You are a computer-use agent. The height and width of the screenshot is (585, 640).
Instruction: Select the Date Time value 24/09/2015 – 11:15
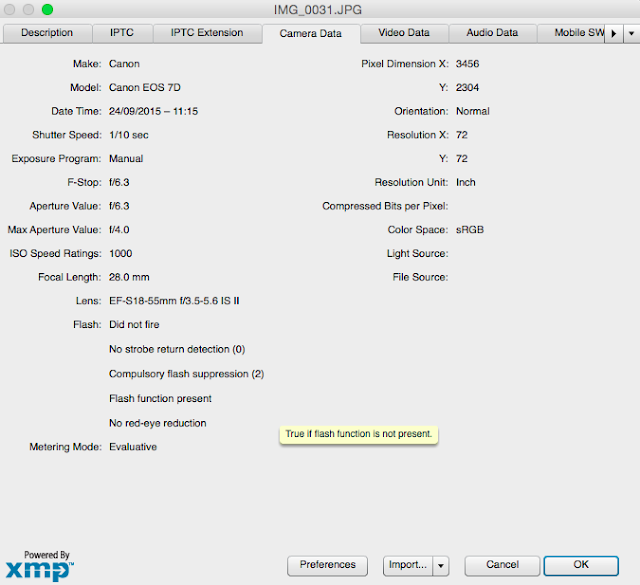(x=153, y=111)
